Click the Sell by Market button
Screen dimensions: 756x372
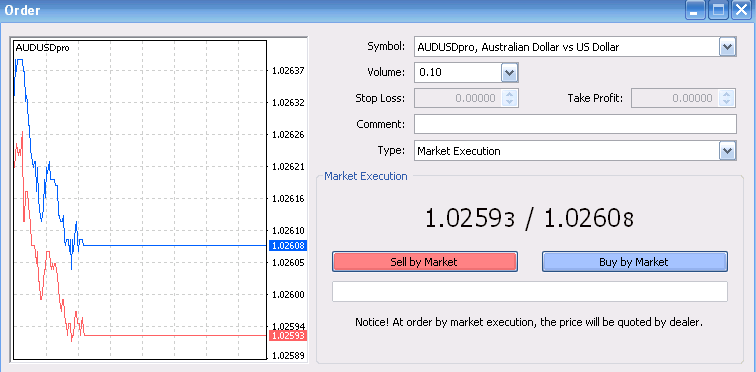[x=424, y=262]
